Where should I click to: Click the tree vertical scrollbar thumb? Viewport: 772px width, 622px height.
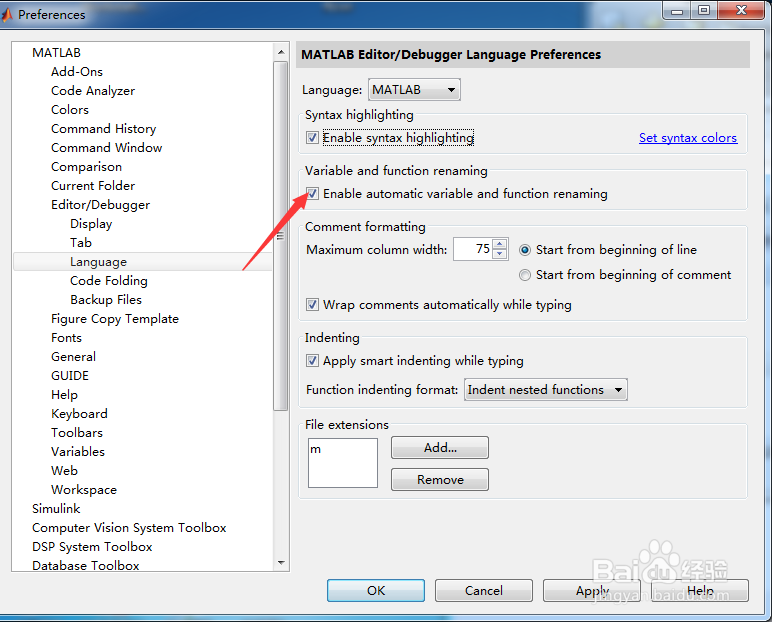coord(281,235)
